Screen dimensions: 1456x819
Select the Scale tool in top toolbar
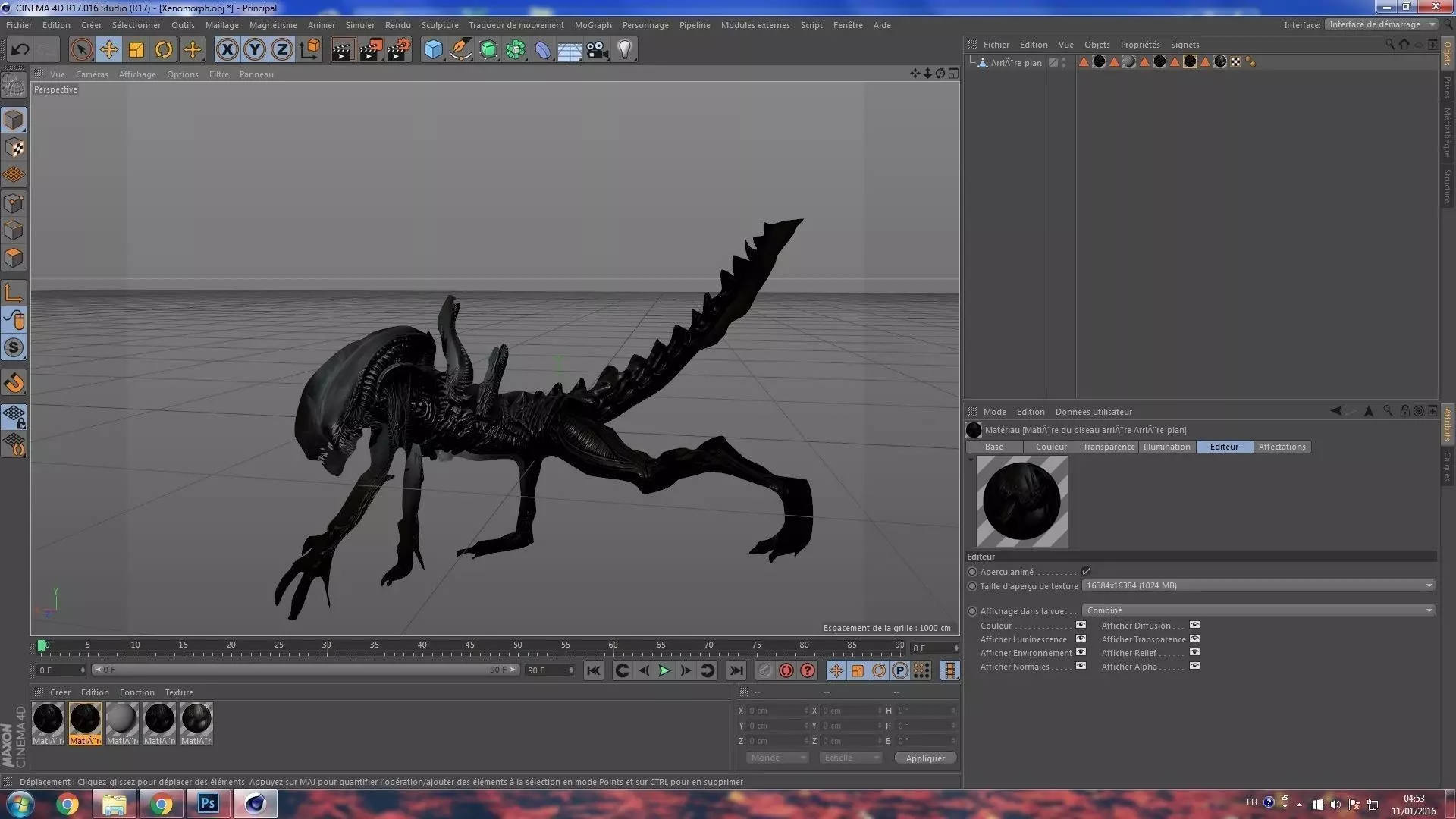pos(136,50)
